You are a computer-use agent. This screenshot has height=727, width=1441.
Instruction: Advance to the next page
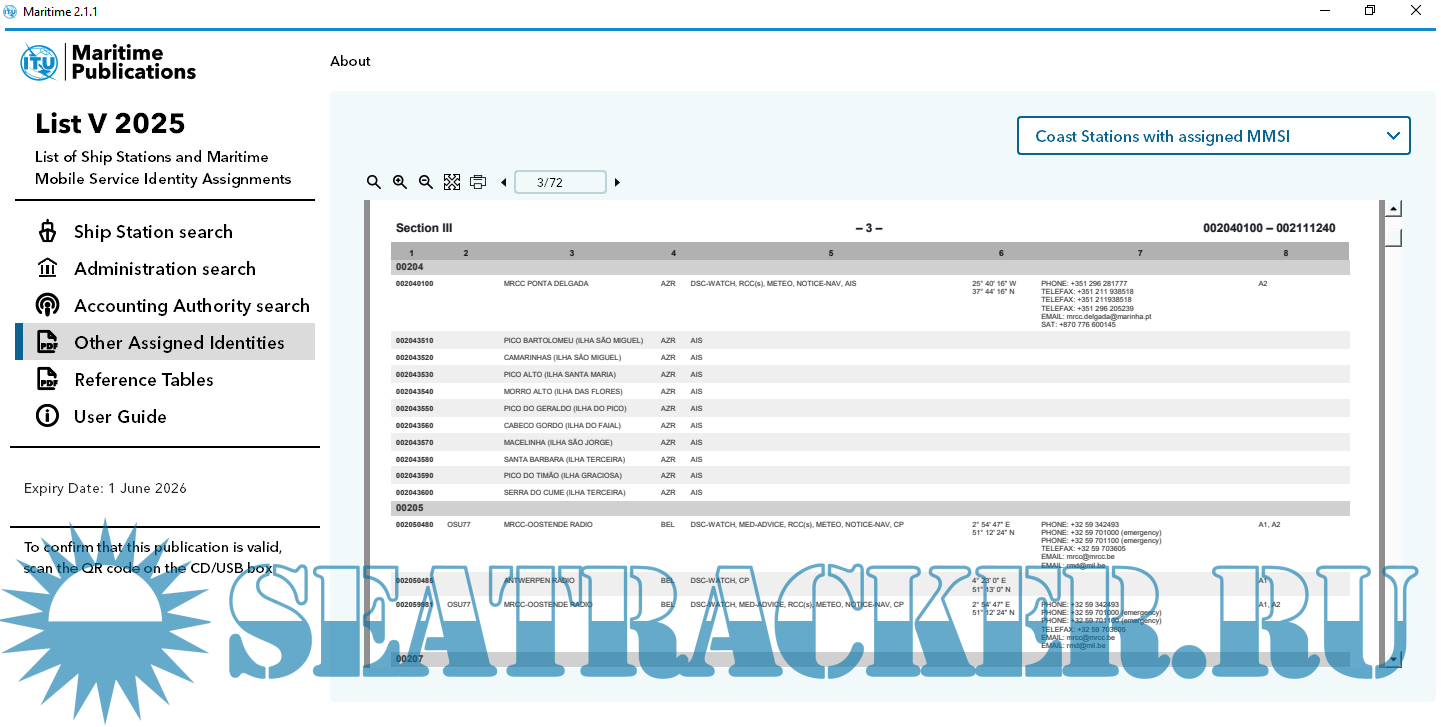point(617,182)
